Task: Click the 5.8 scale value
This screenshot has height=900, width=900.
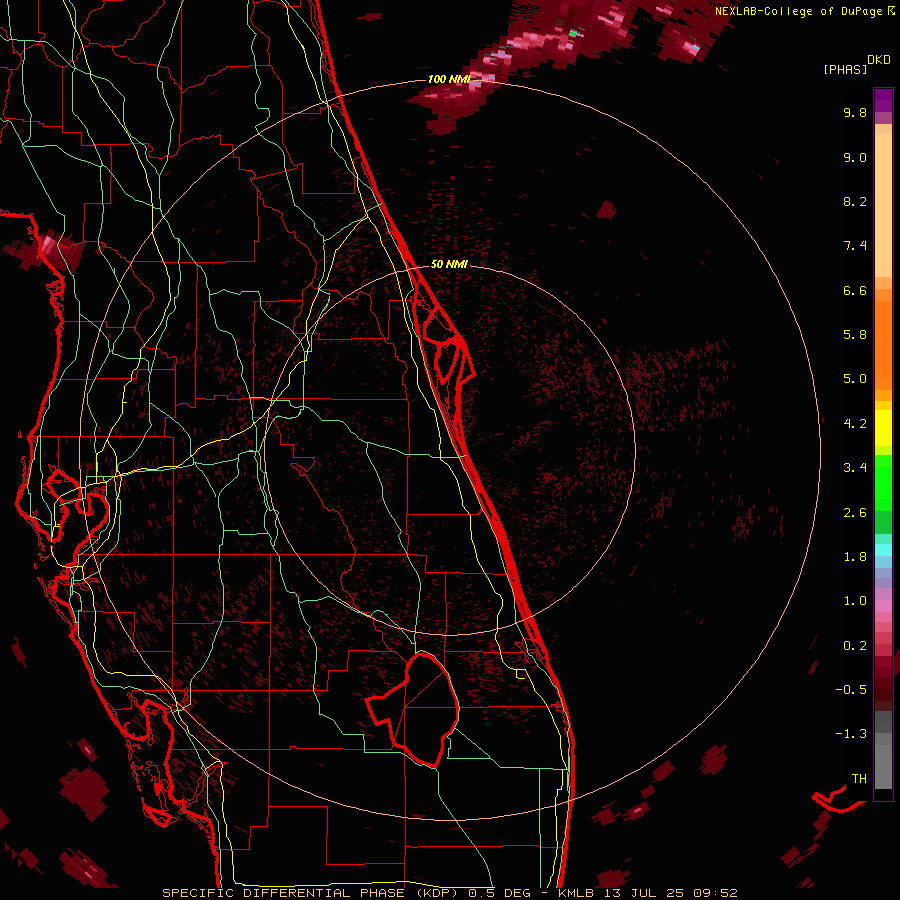Action: click(x=855, y=335)
